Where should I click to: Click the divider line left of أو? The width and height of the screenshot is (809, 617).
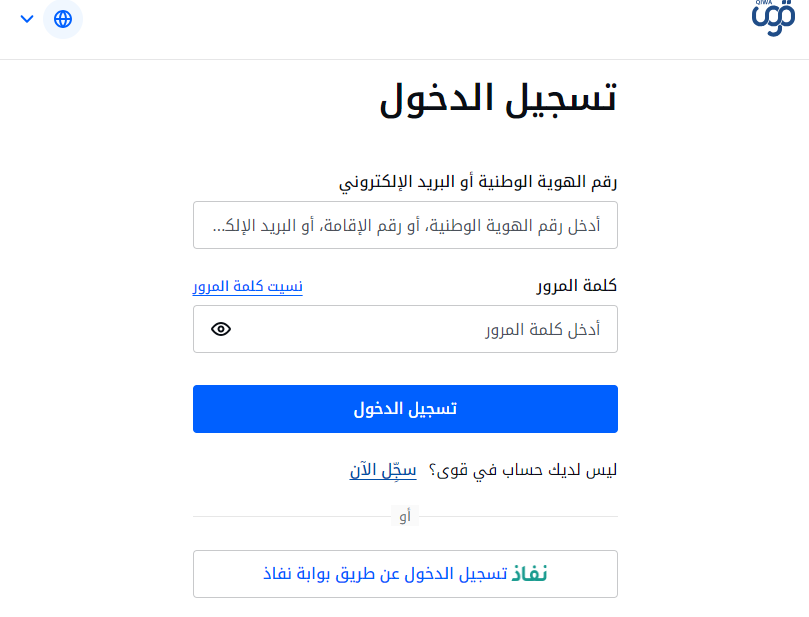tap(293, 516)
